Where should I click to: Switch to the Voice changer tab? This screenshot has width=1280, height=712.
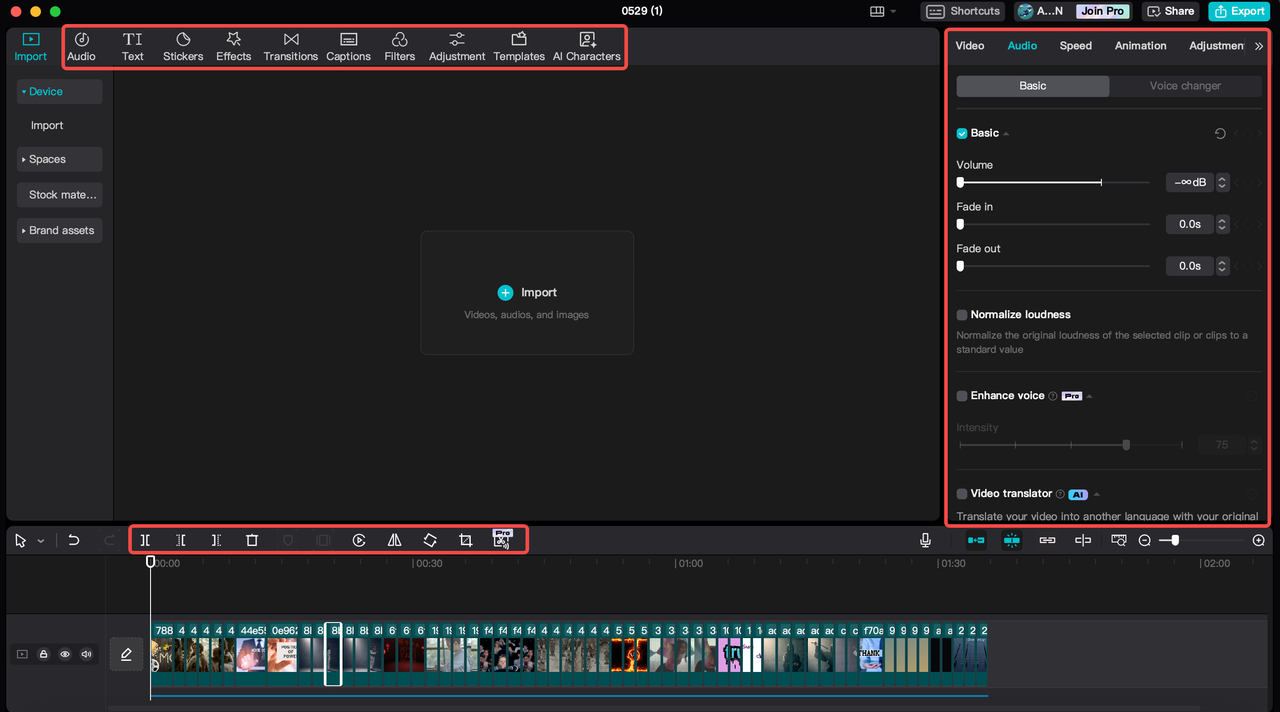1185,86
